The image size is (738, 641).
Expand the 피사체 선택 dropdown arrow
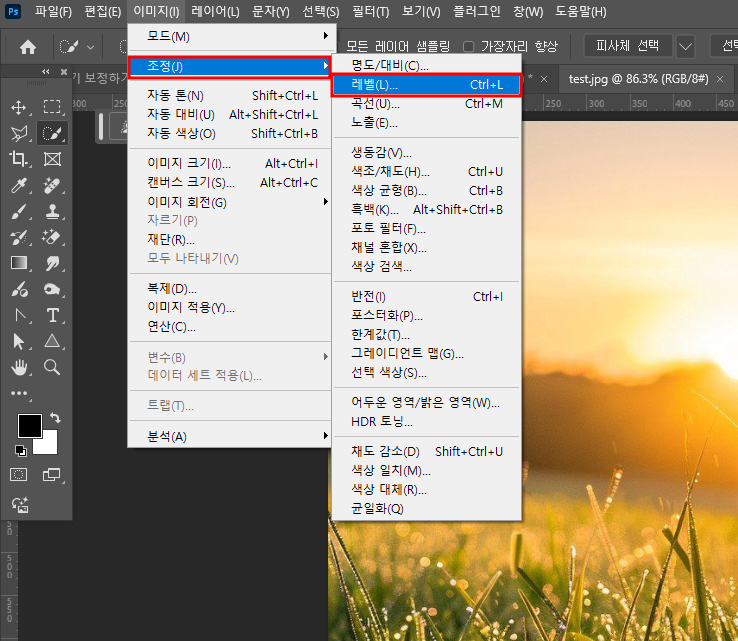685,46
